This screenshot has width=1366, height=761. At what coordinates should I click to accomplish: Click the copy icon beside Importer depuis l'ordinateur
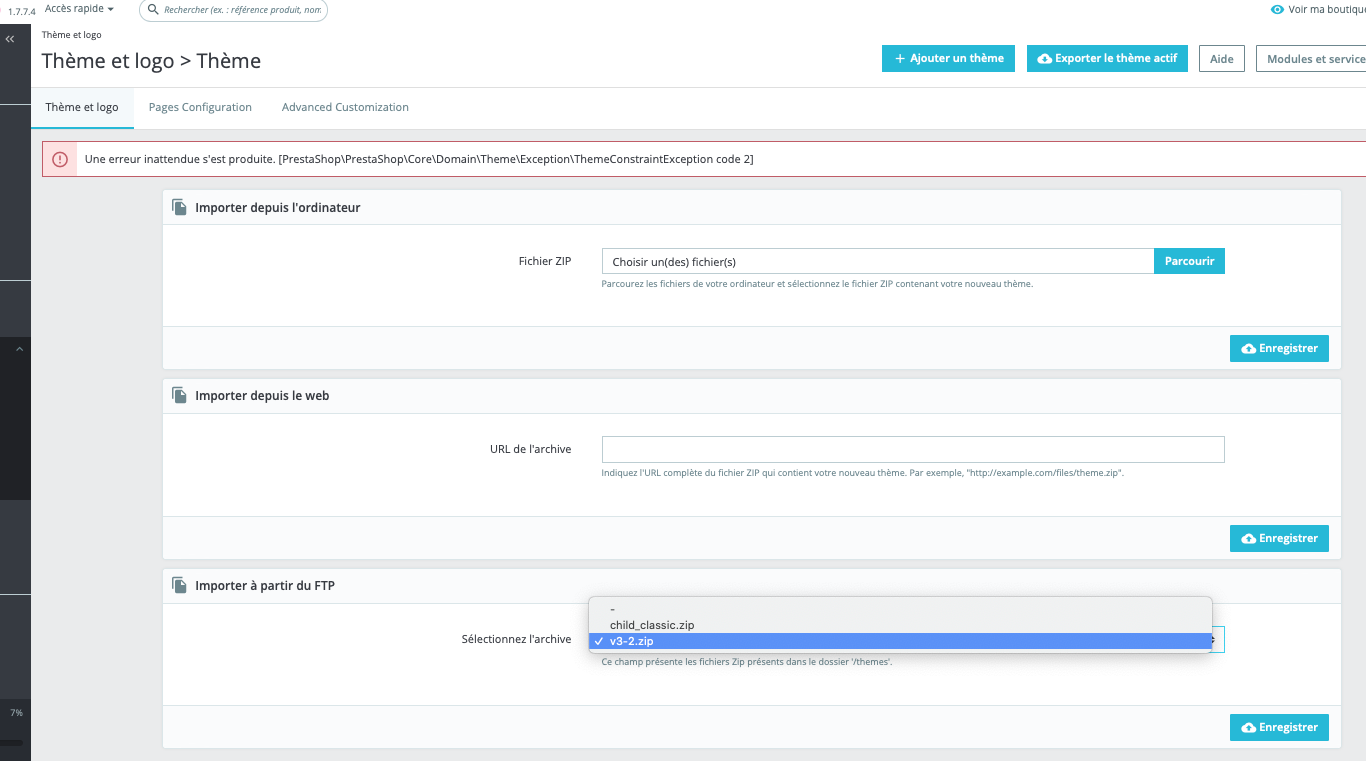179,207
